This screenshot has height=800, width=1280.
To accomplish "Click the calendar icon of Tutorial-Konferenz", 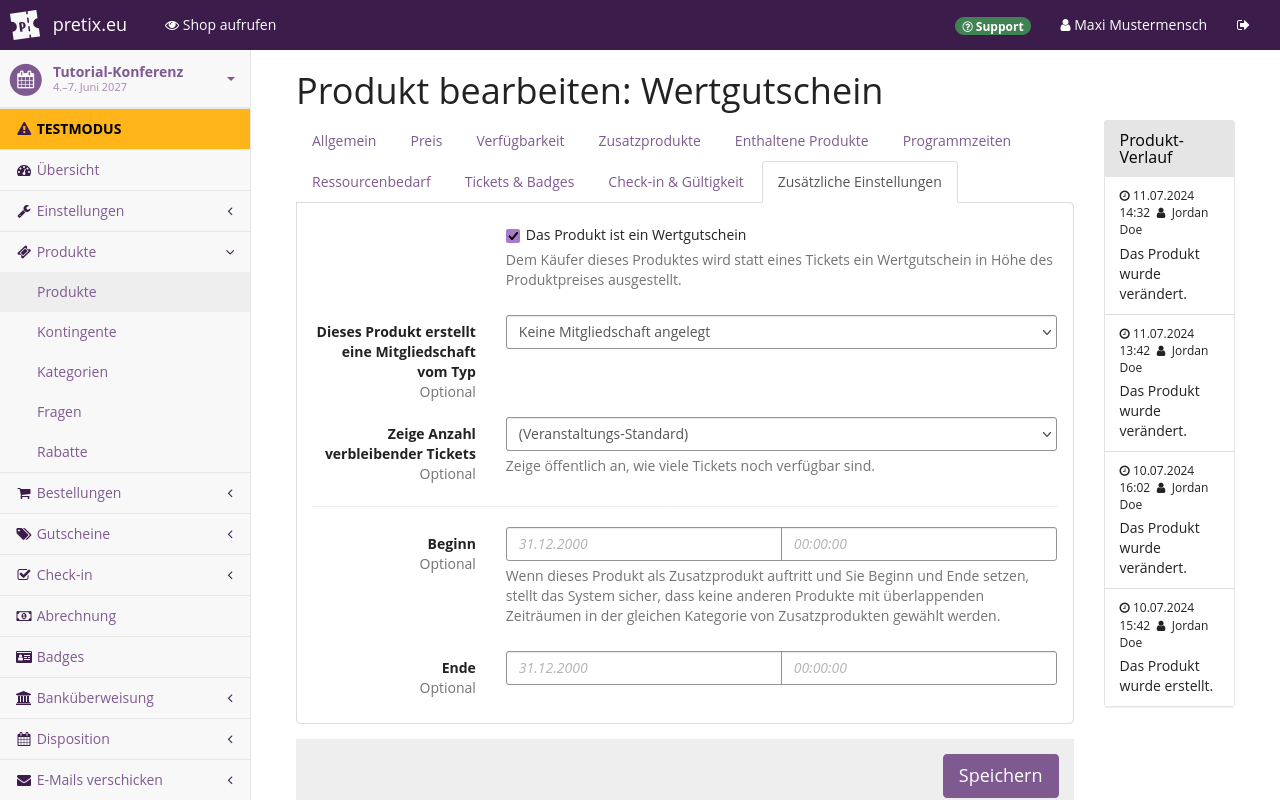I will click(26, 79).
